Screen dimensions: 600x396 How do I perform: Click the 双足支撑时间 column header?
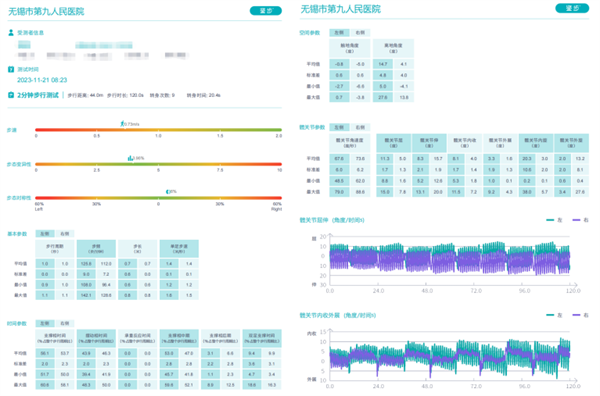point(262,338)
